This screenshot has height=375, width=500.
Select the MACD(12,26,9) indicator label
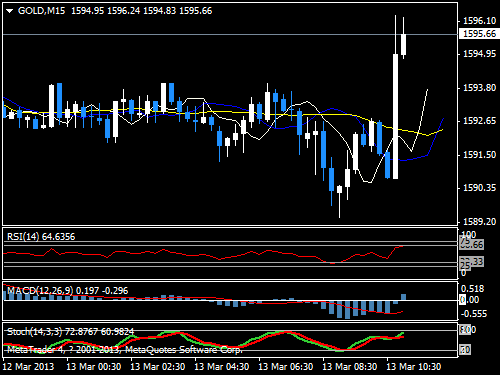[67, 291]
